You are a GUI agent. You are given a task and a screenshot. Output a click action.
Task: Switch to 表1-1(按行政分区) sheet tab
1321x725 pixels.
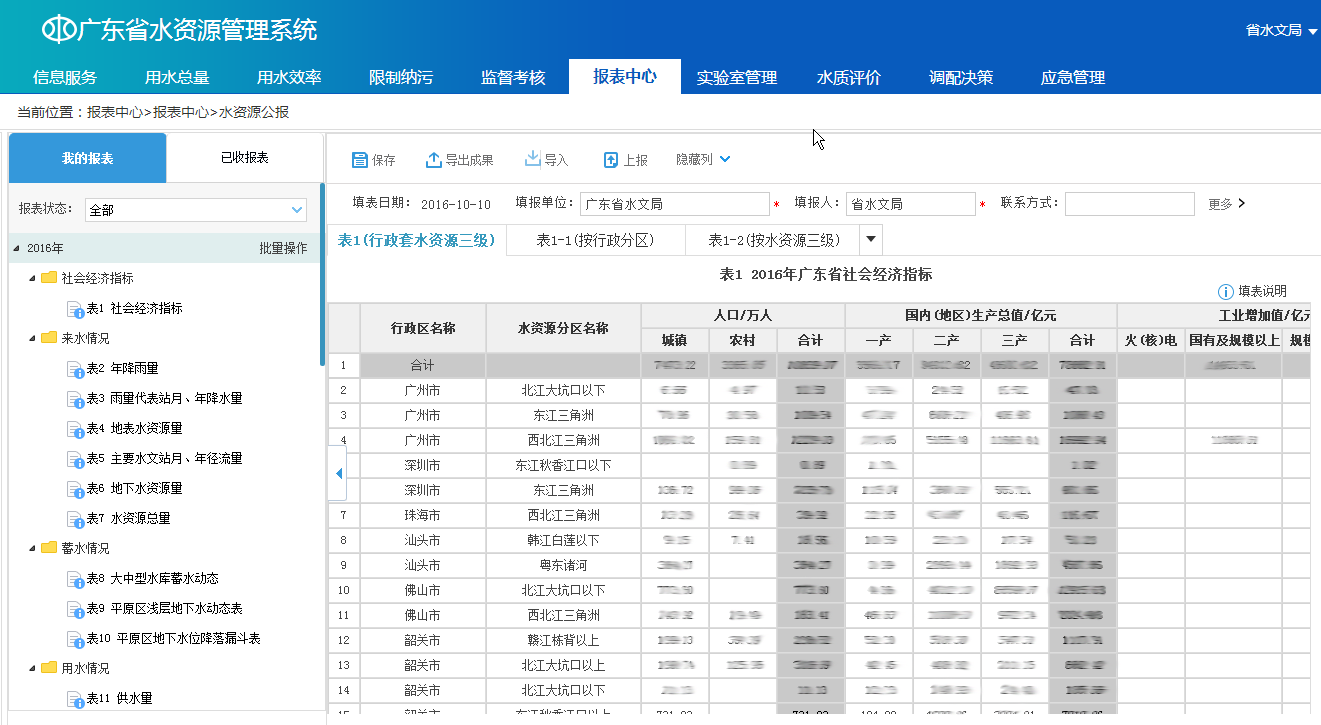pyautogui.click(x=595, y=240)
